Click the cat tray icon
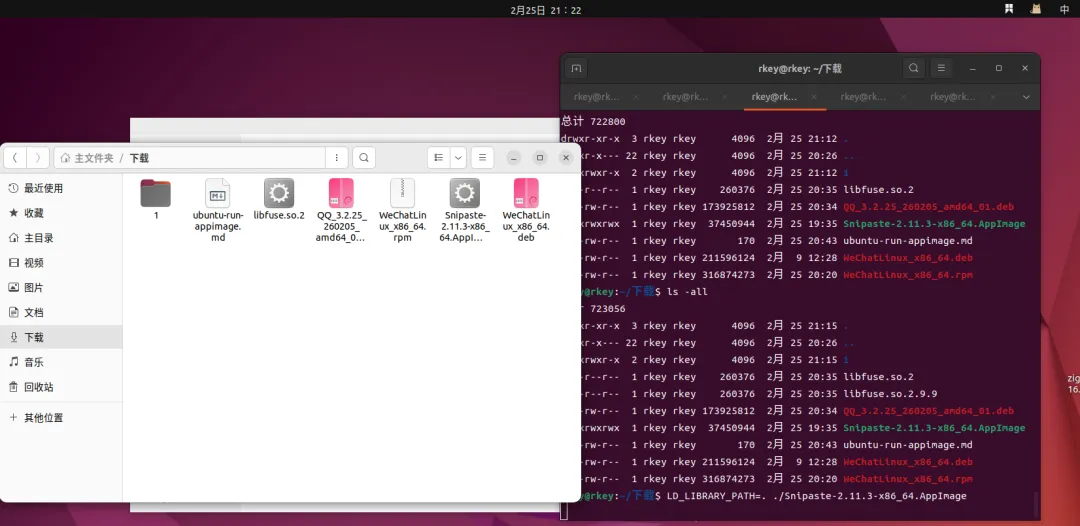The image size is (1080, 526). click(1036, 9)
